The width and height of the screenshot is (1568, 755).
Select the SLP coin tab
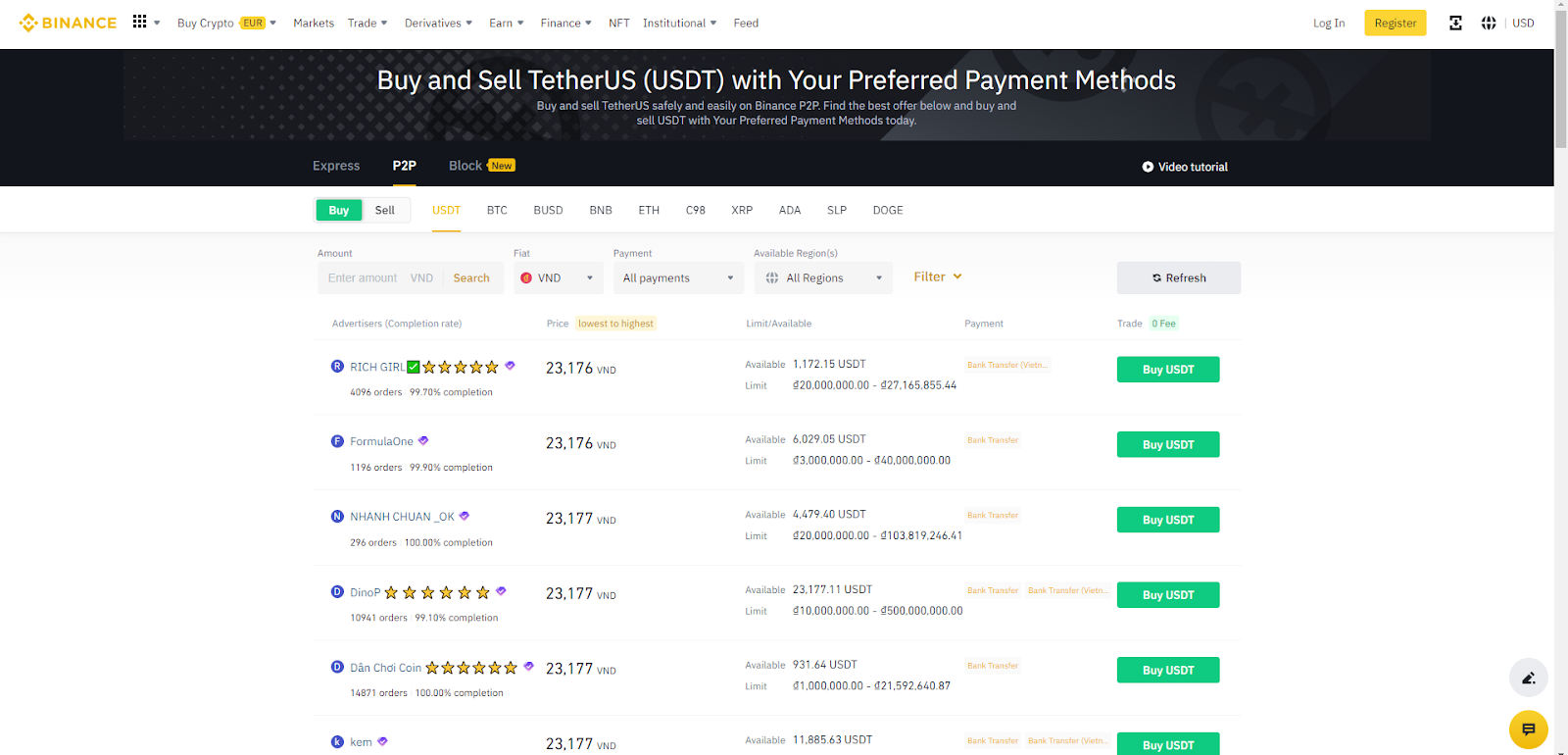tap(837, 210)
